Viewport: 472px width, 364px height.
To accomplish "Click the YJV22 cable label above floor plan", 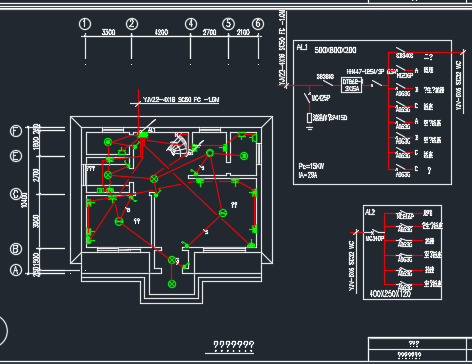I will coord(181,100).
